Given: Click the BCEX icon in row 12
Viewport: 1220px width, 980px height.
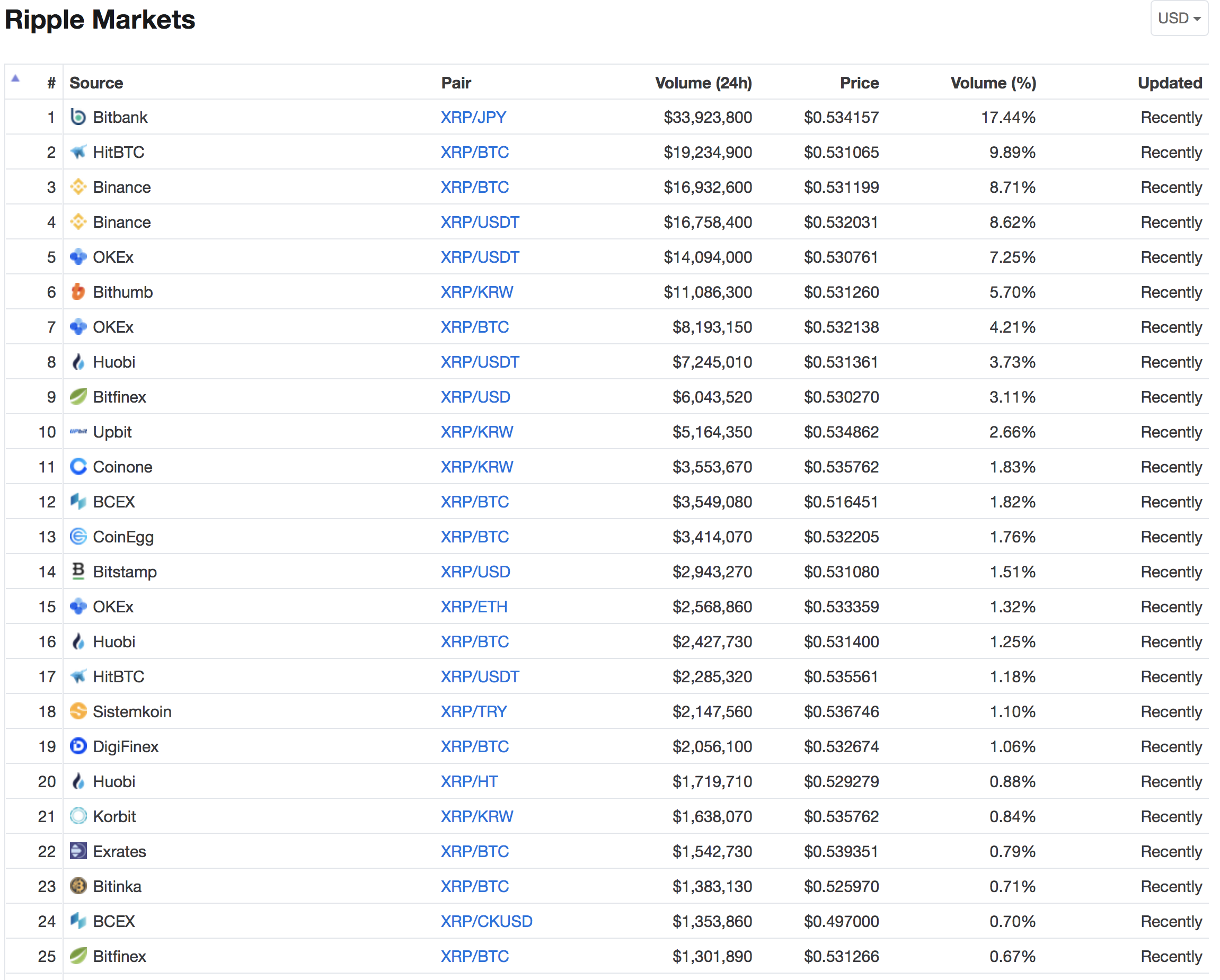Looking at the screenshot, I should [x=78, y=502].
